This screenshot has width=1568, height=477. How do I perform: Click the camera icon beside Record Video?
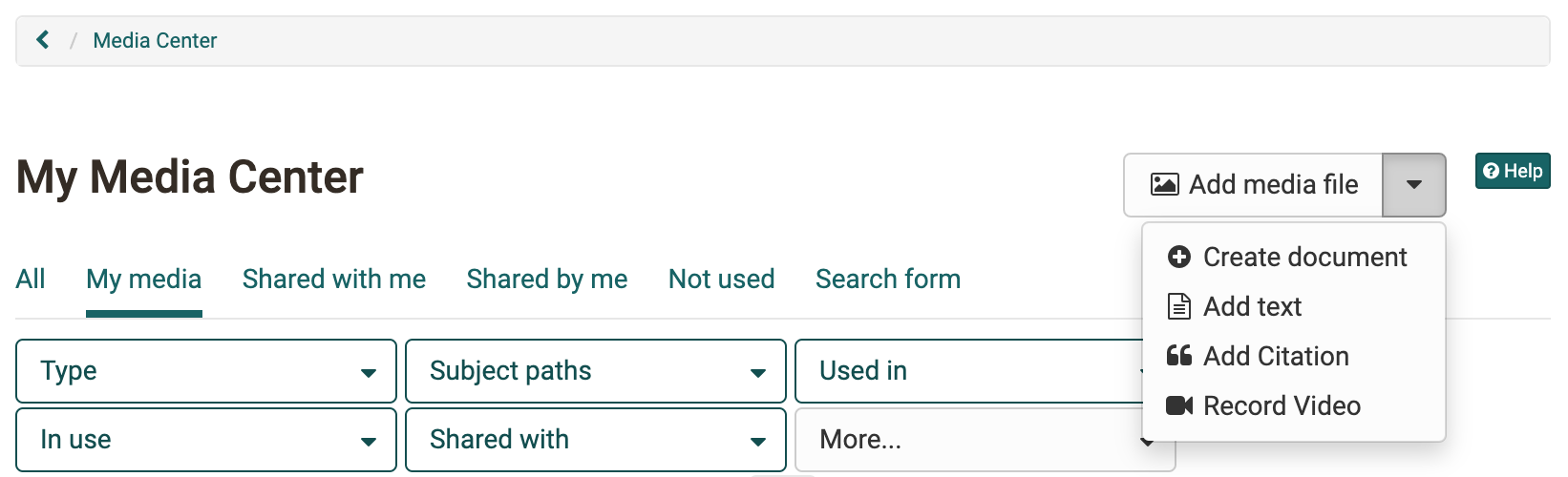[x=1179, y=405]
